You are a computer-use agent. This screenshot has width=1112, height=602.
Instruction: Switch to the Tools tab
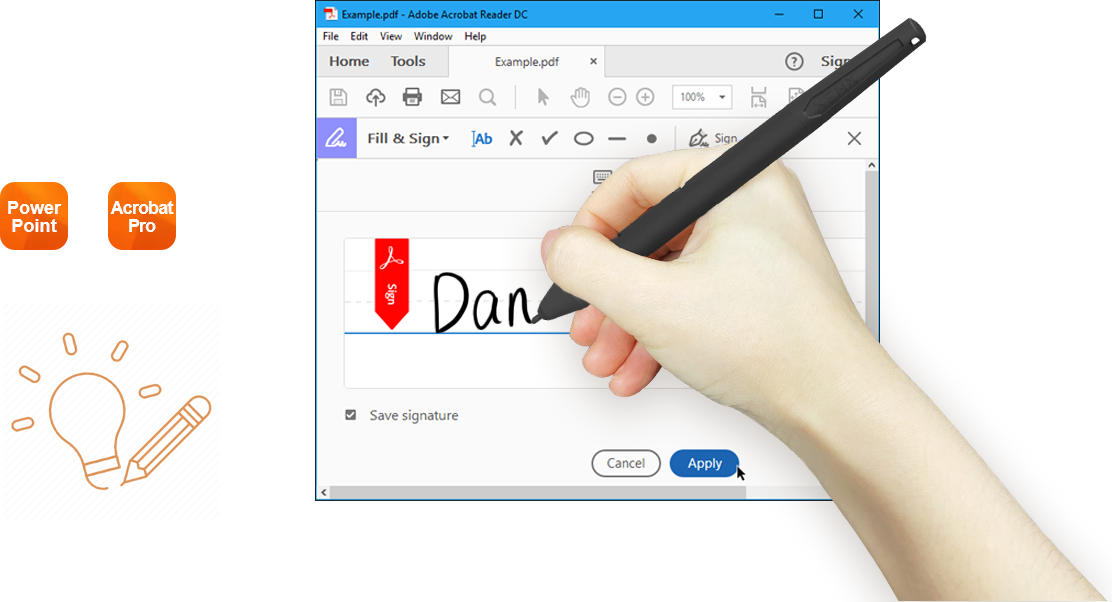pyautogui.click(x=408, y=61)
